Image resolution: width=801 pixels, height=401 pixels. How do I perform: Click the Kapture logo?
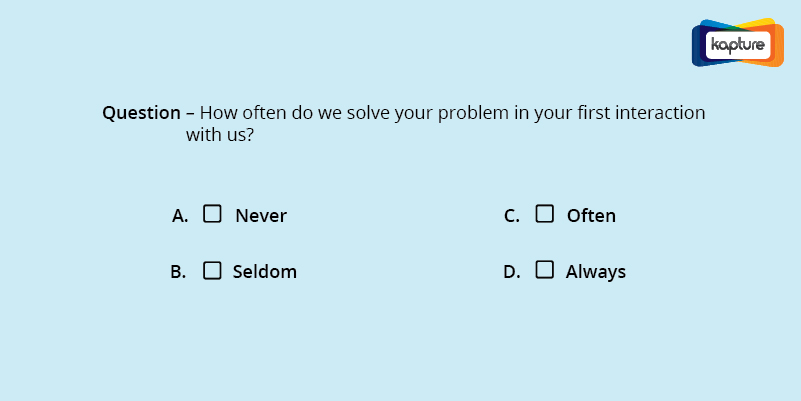[x=738, y=43]
